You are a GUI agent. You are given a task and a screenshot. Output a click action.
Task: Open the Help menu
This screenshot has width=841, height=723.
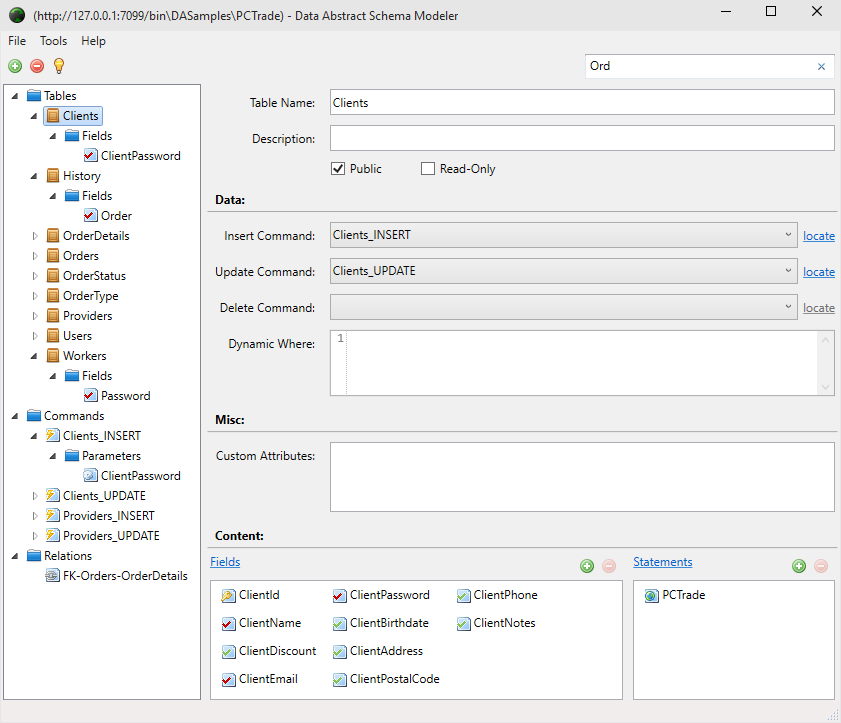[x=93, y=41]
